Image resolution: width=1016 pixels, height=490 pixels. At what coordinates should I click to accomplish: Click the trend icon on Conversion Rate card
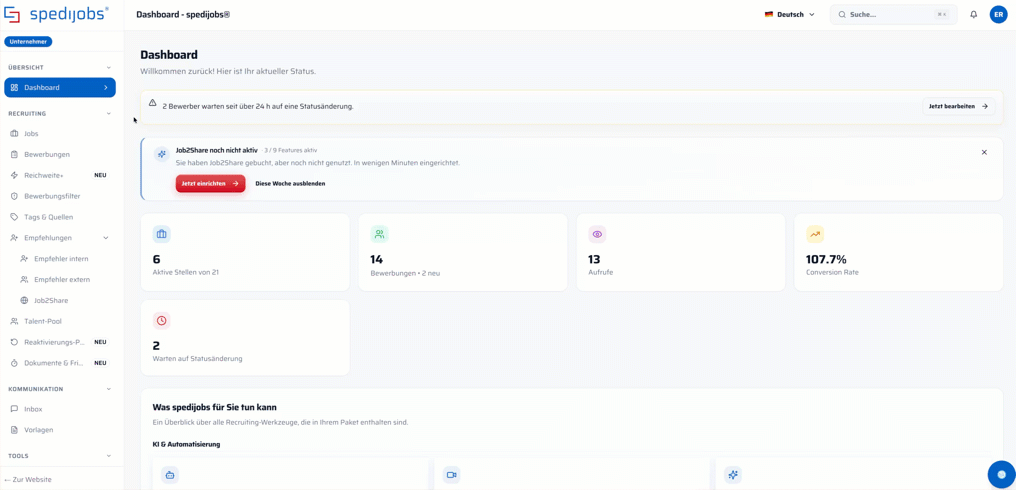tap(814, 234)
